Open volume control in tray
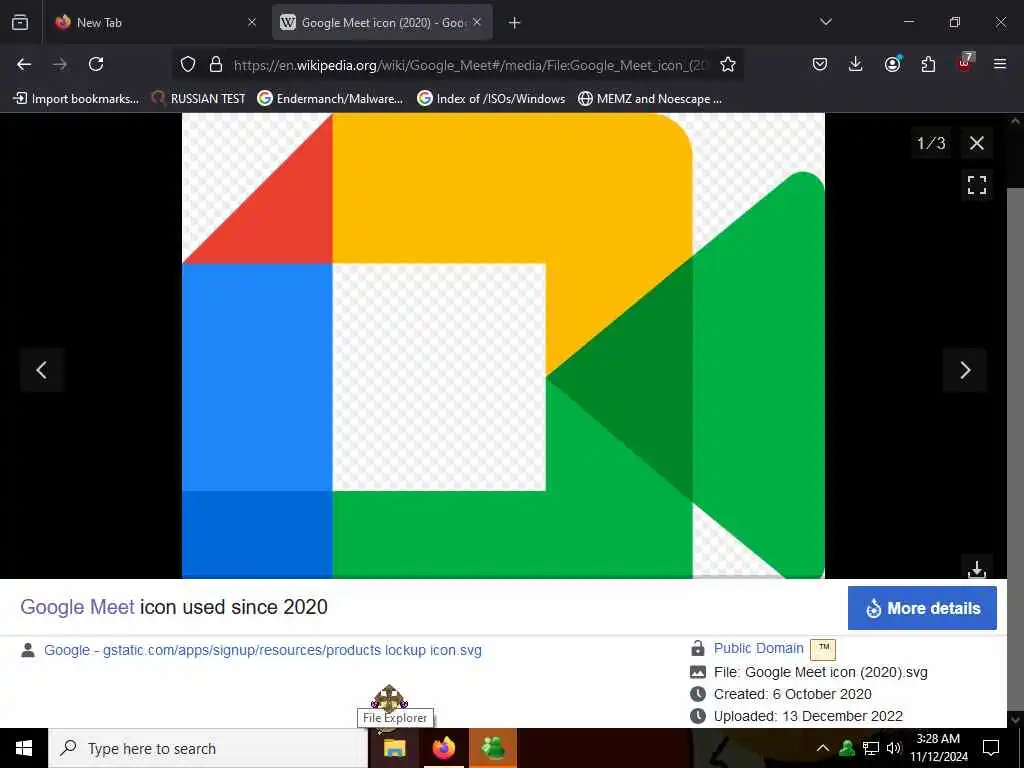Screen dimensions: 1024x768 click(894, 748)
